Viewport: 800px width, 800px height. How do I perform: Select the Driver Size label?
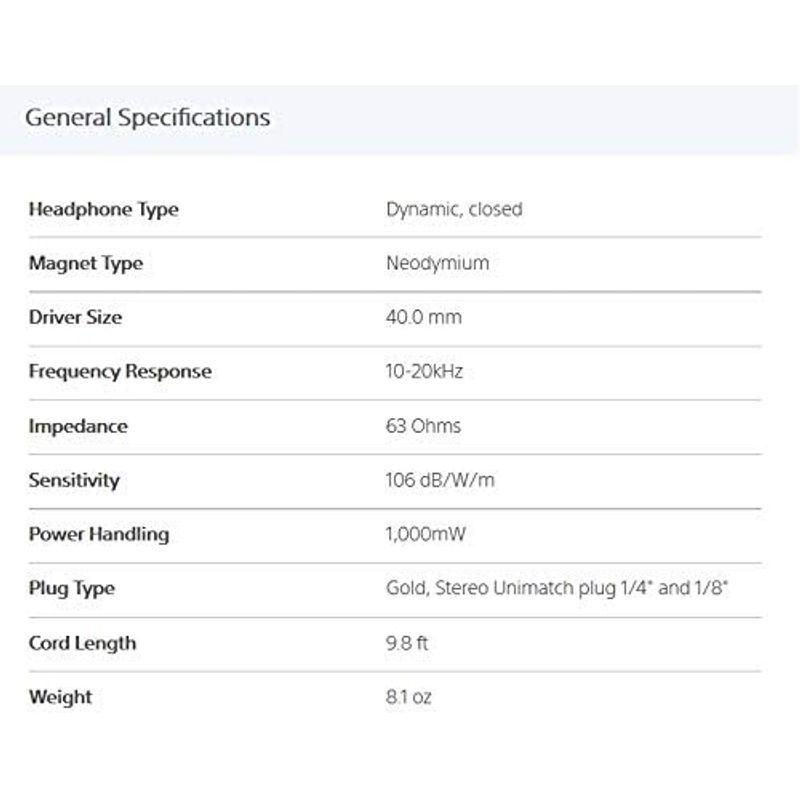(x=75, y=318)
